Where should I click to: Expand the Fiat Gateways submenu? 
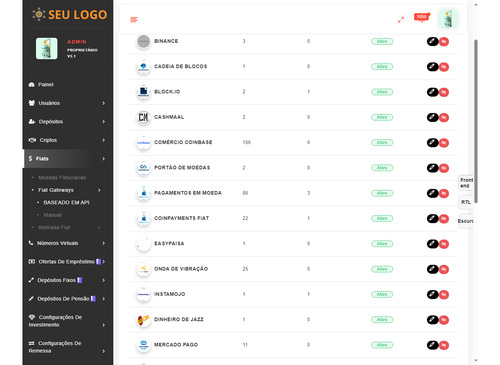66,190
